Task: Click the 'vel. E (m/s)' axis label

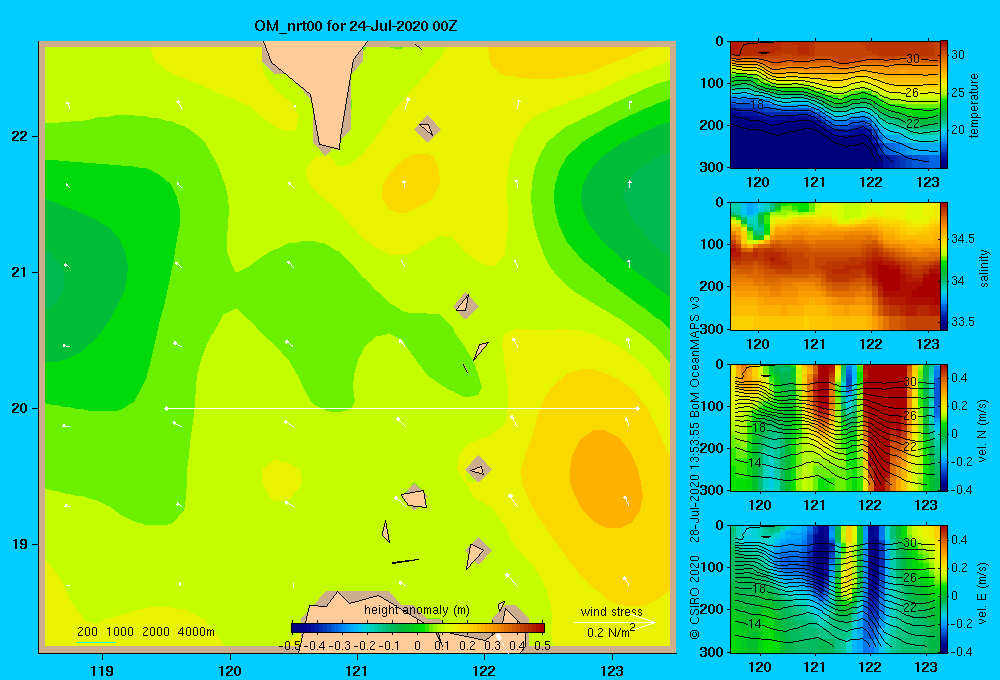Action: point(983,592)
